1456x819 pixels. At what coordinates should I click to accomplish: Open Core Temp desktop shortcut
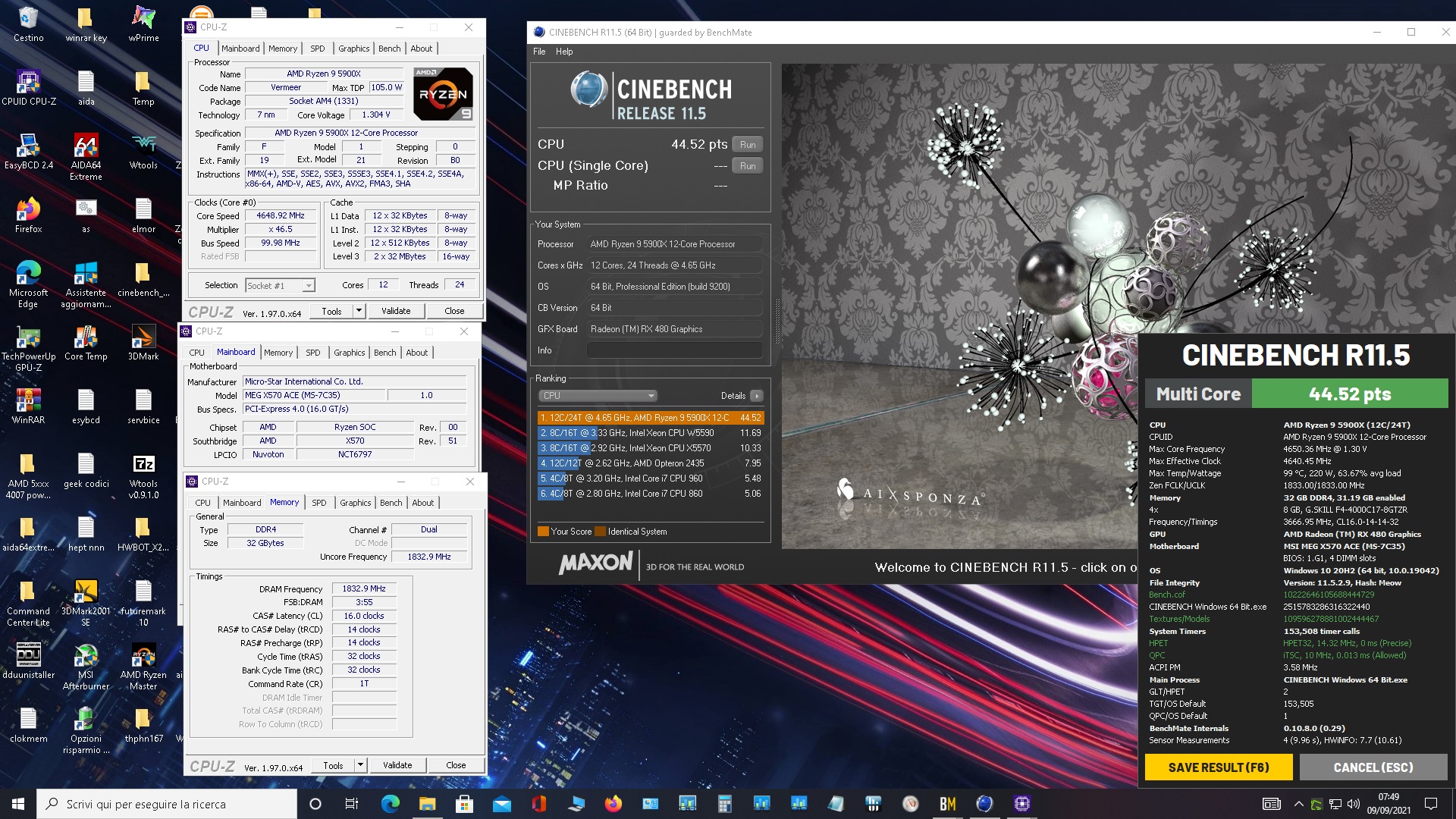86,343
